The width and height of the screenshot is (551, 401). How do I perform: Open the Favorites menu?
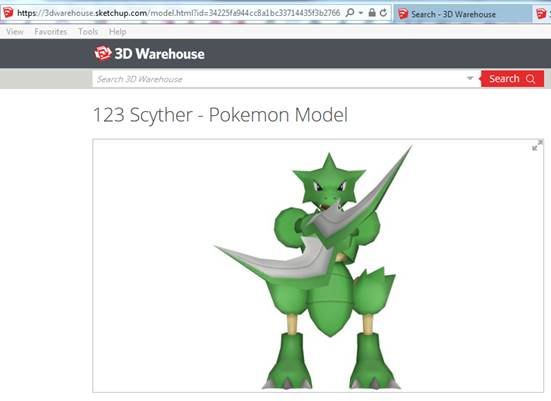point(51,32)
